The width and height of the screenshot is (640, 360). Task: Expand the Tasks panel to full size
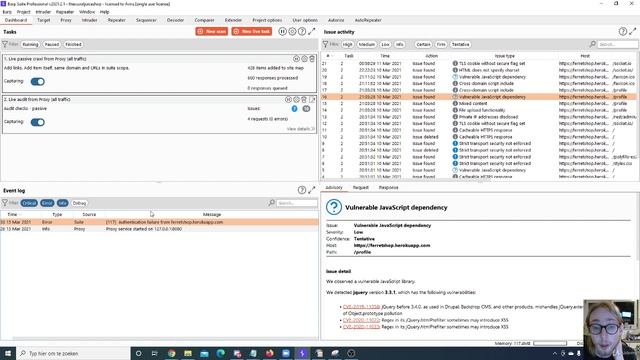(312, 31)
